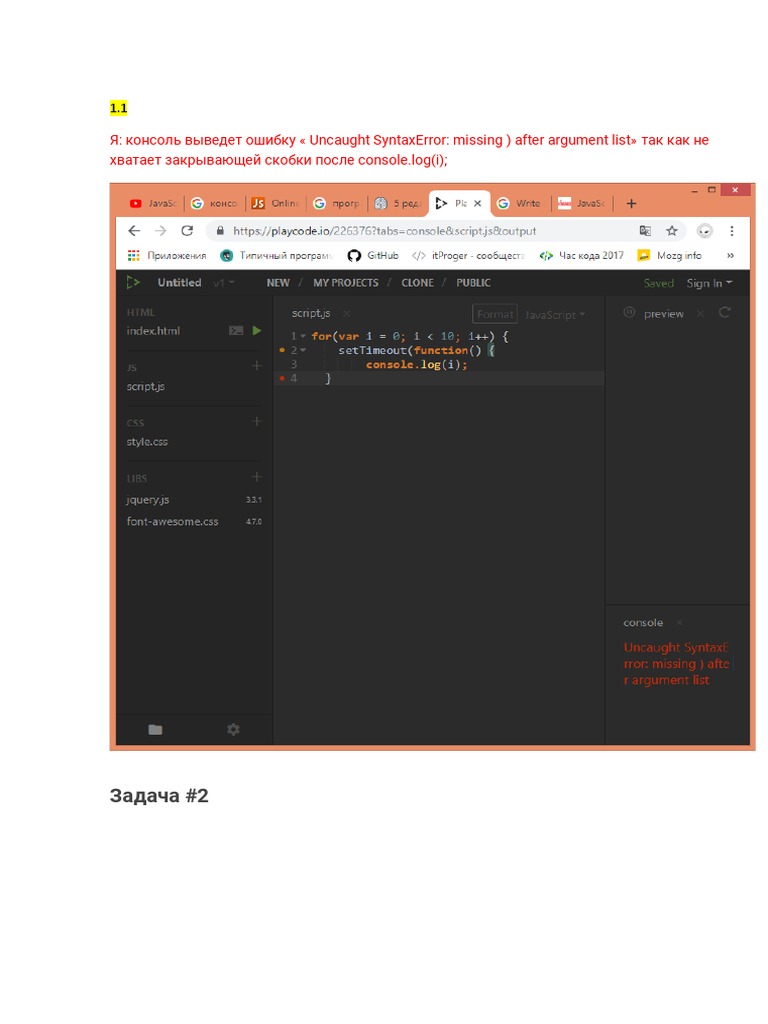Refresh the preview panel
Image resolution: width=768 pixels, height=1024 pixels.
724,313
